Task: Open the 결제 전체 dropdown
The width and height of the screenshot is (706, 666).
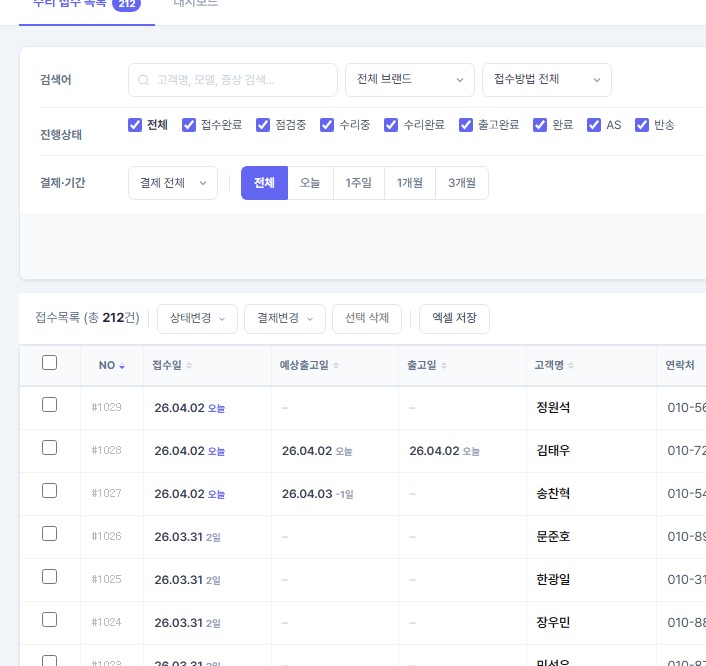Action: 173,183
